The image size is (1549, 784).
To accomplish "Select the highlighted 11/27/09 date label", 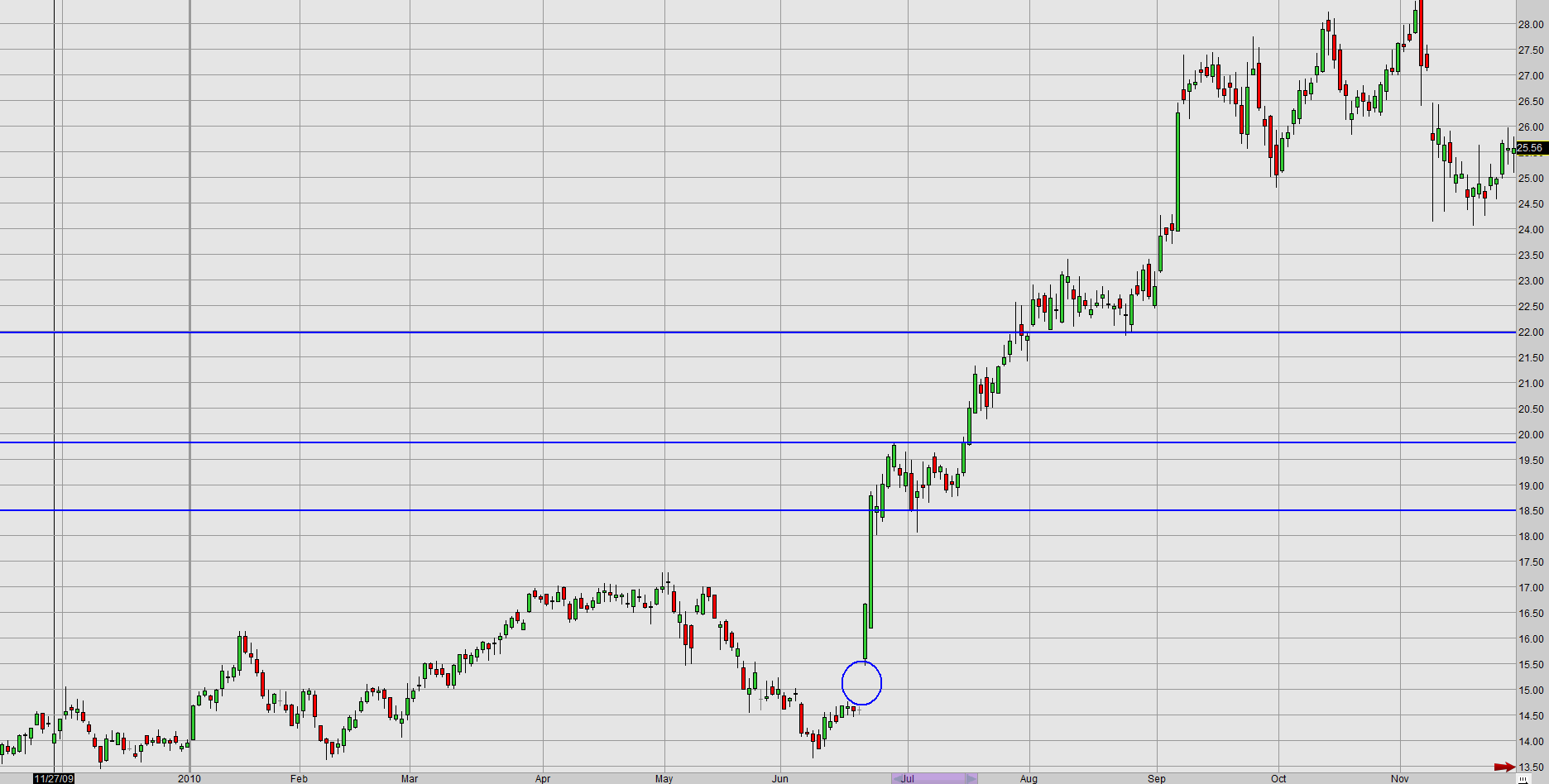I will coord(54,779).
